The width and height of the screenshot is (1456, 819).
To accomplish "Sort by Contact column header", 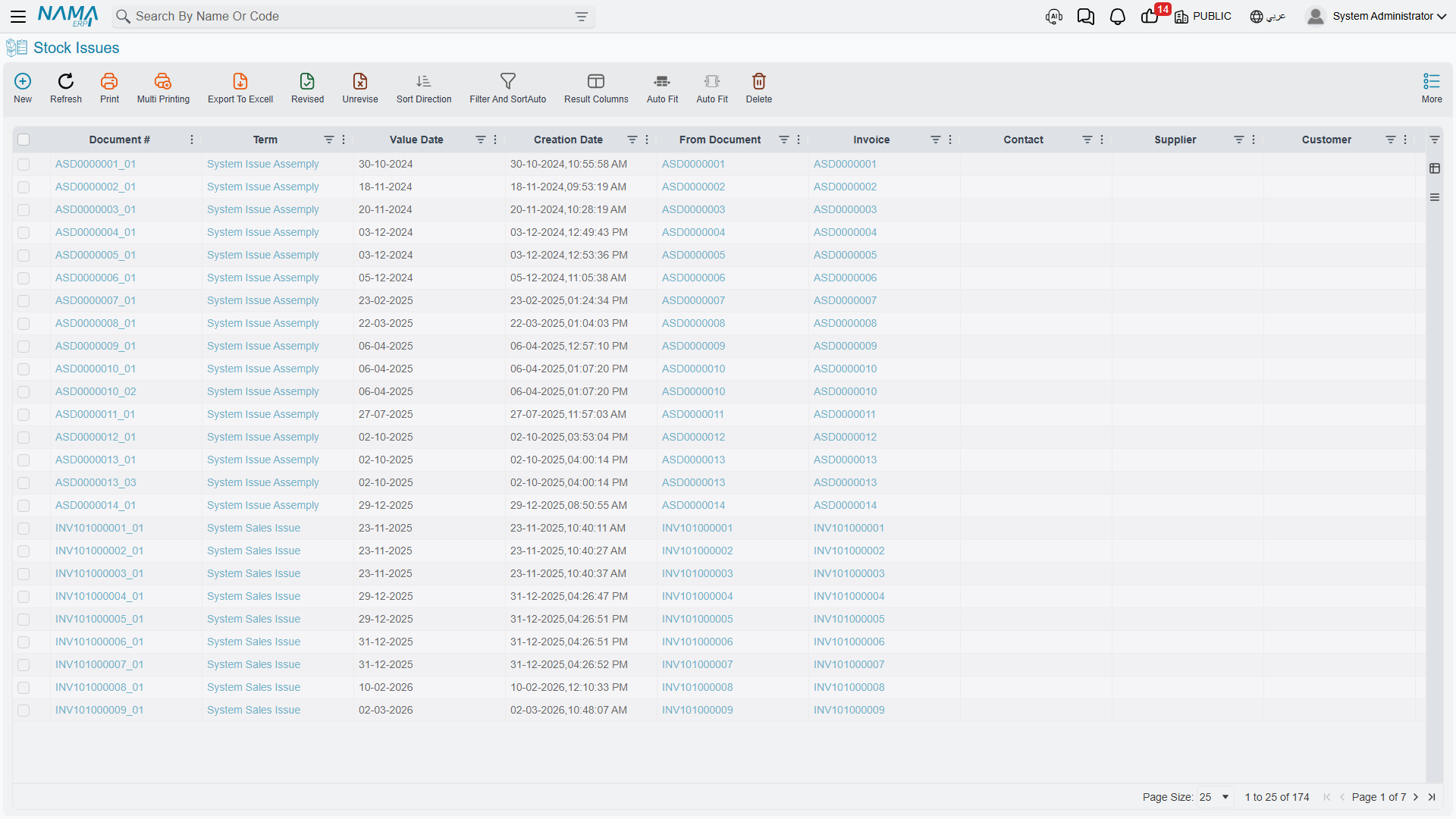I will [x=1023, y=140].
